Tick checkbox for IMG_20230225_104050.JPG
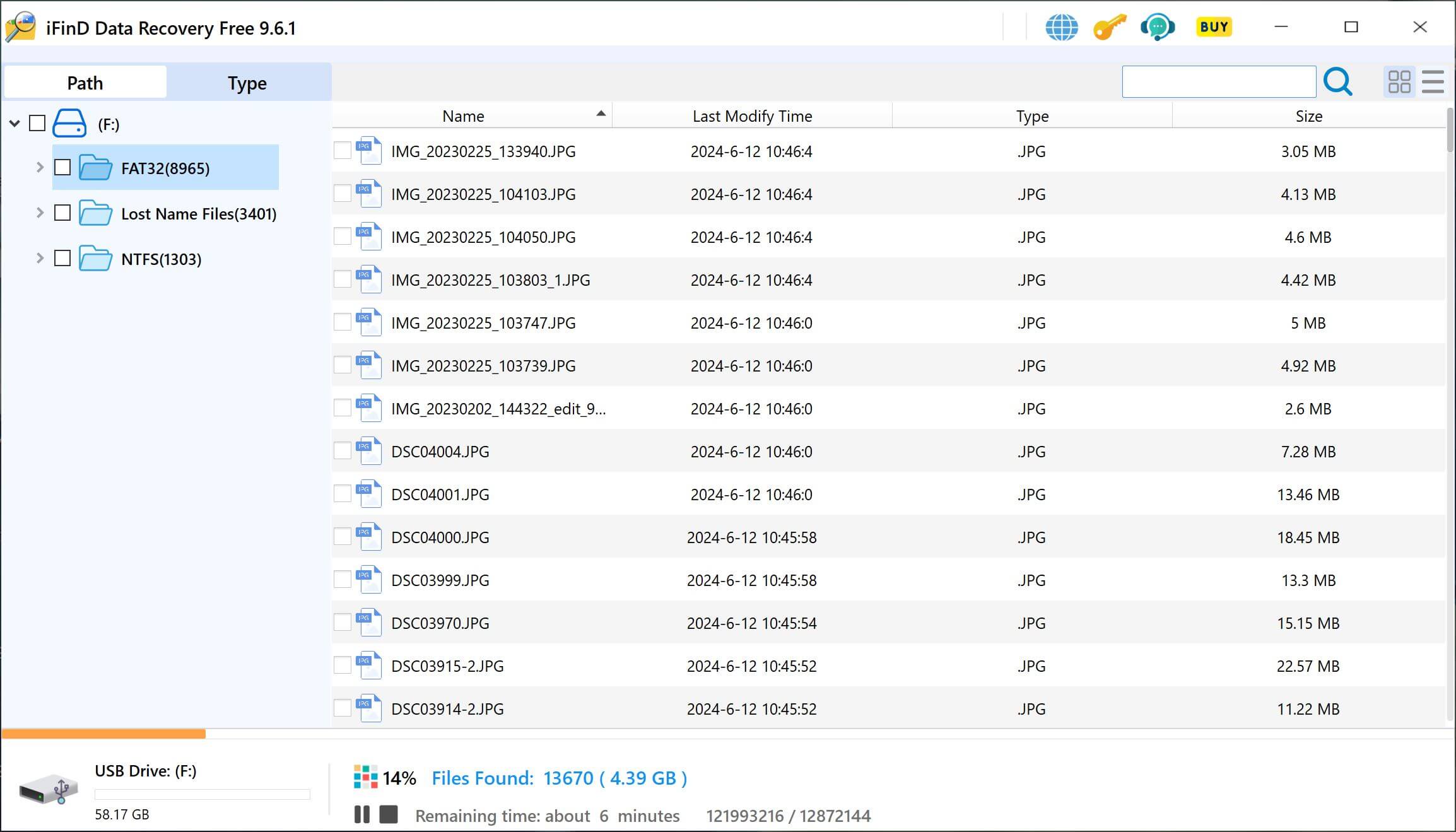 (342, 237)
